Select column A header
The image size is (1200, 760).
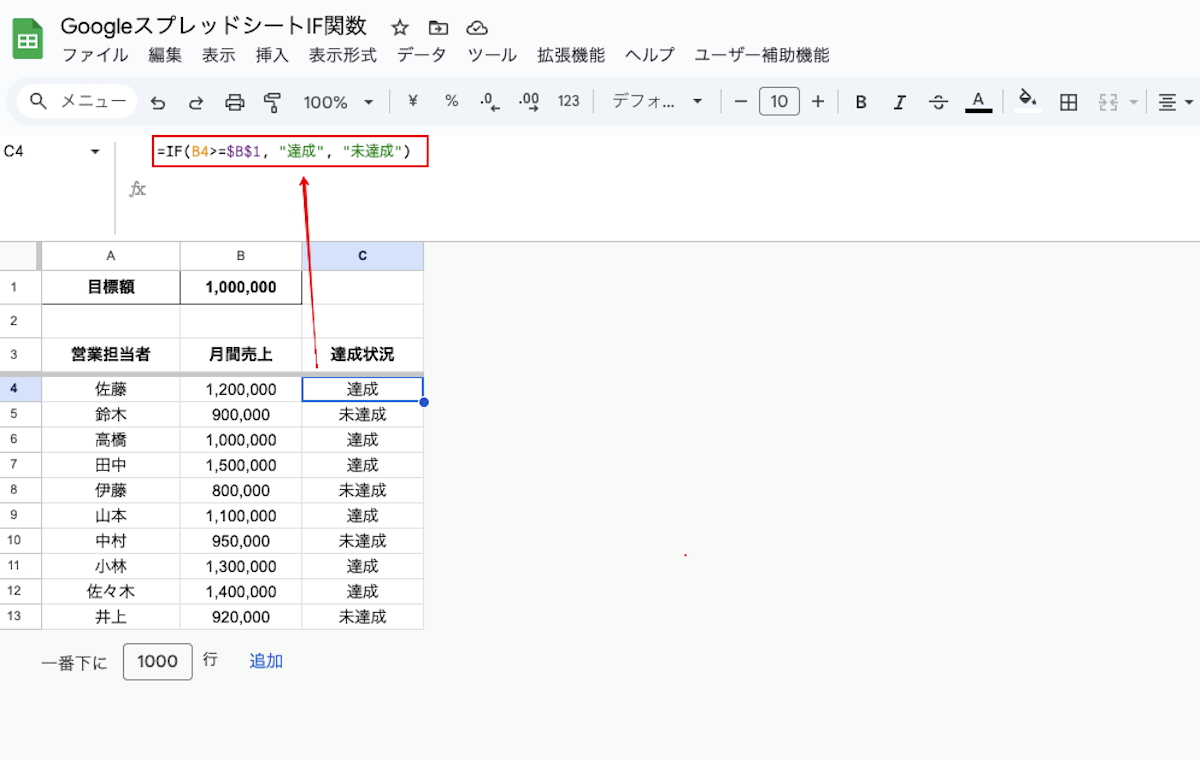pyautogui.click(x=111, y=256)
